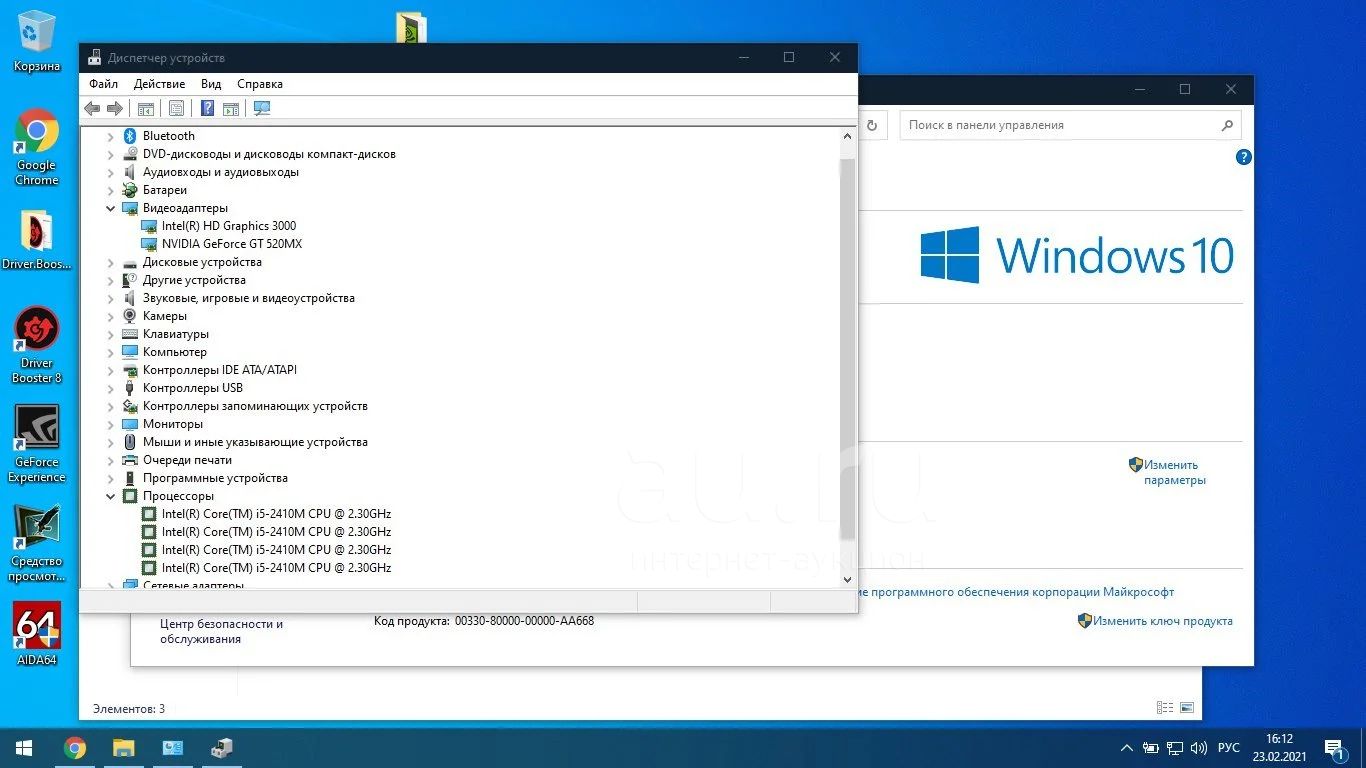Launch Google Chrome from the desktop shortcut

[37, 147]
